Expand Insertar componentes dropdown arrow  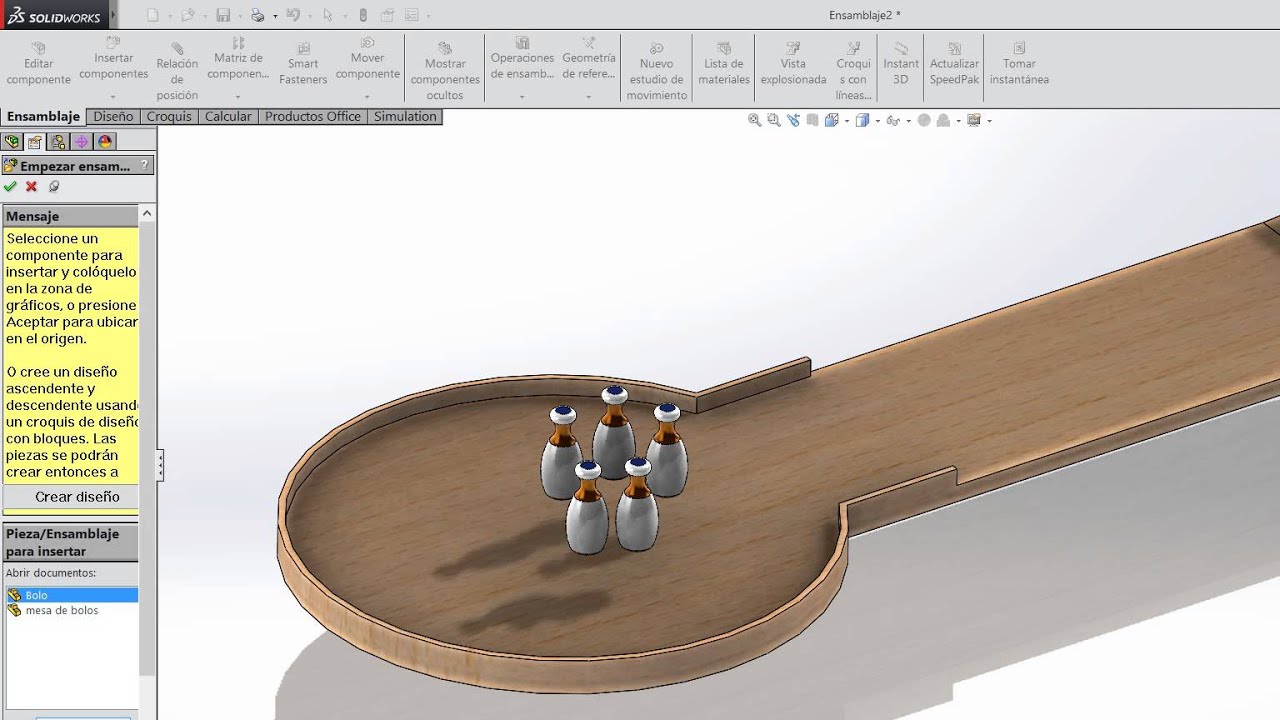(x=114, y=96)
